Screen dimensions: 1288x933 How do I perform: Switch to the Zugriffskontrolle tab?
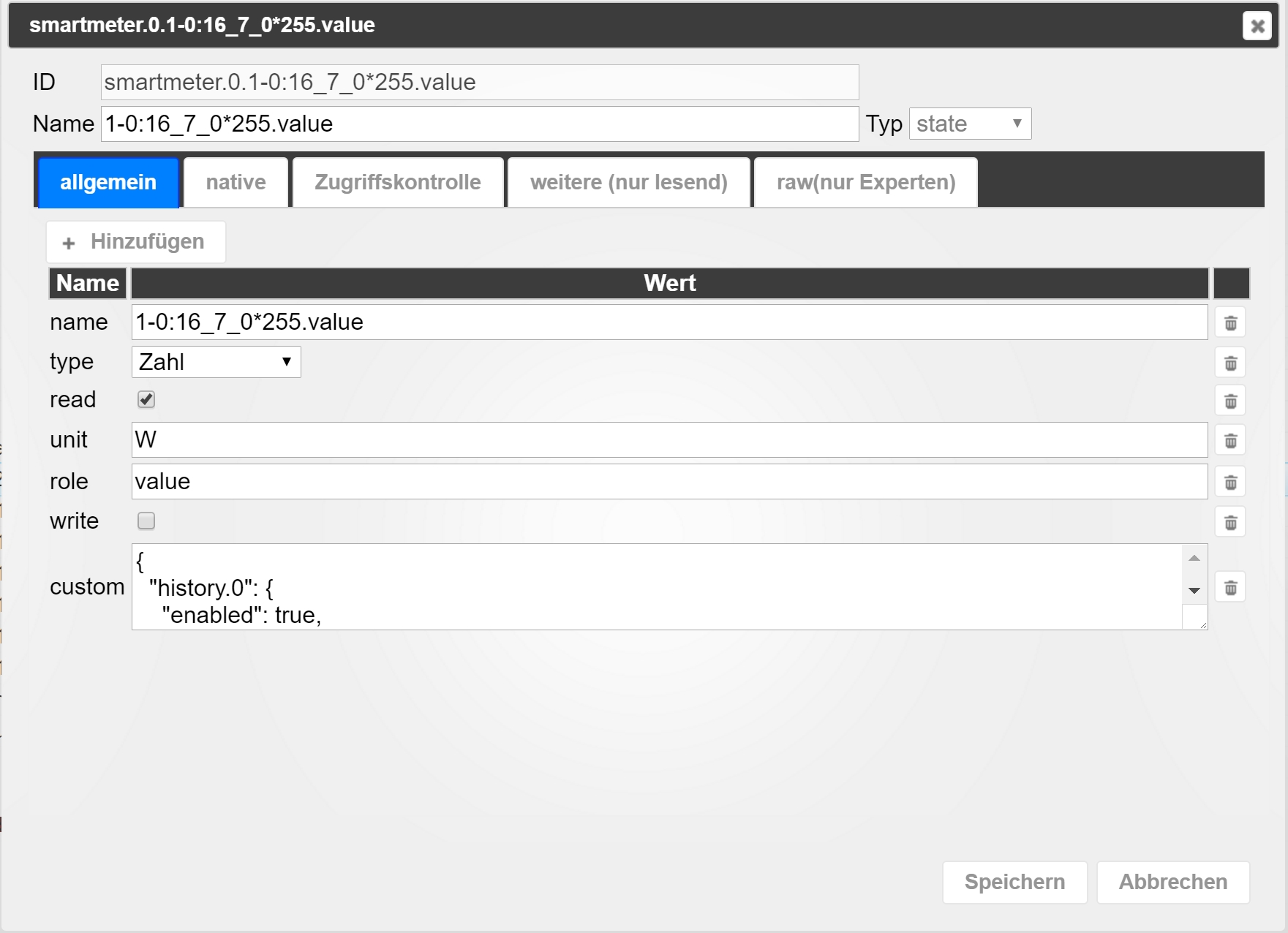[398, 182]
